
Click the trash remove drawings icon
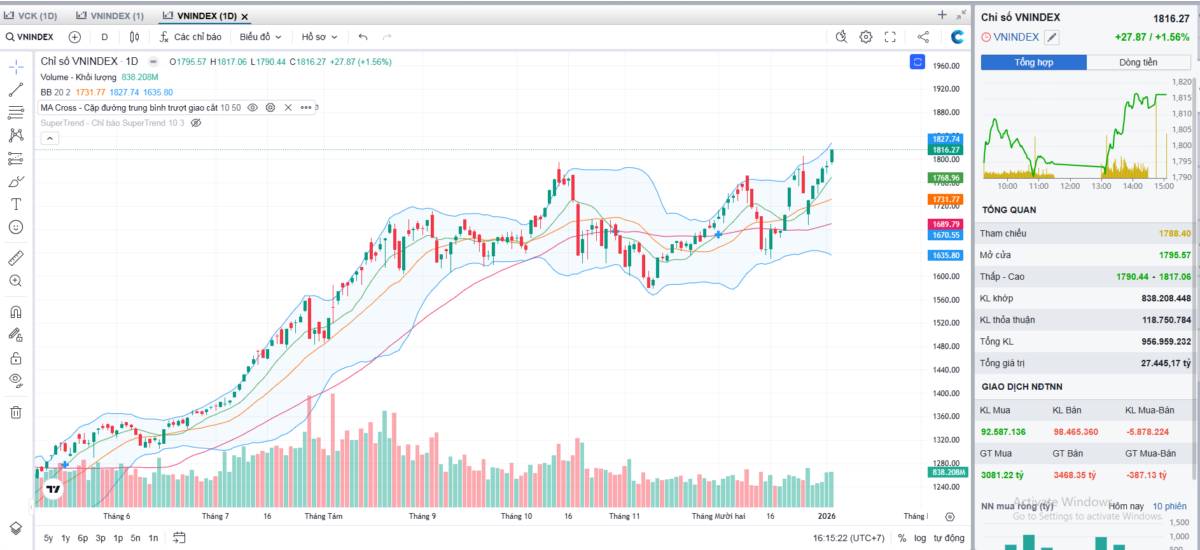tap(16, 411)
